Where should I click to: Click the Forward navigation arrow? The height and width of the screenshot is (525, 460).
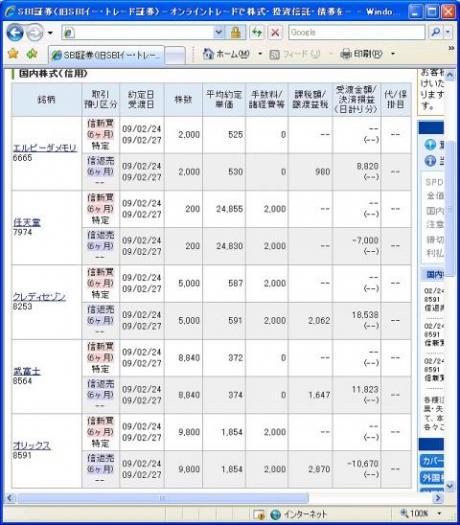pos(35,33)
